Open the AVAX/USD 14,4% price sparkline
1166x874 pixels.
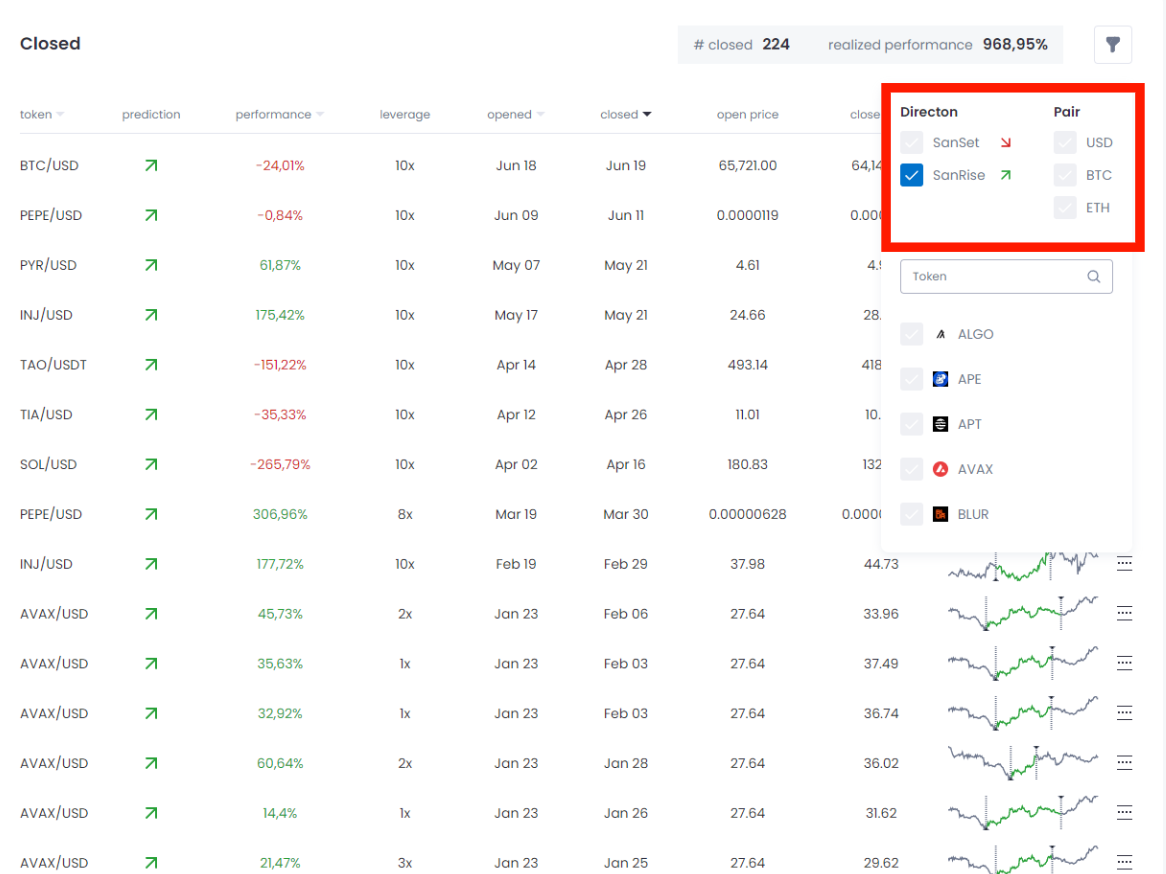pos(1022,813)
